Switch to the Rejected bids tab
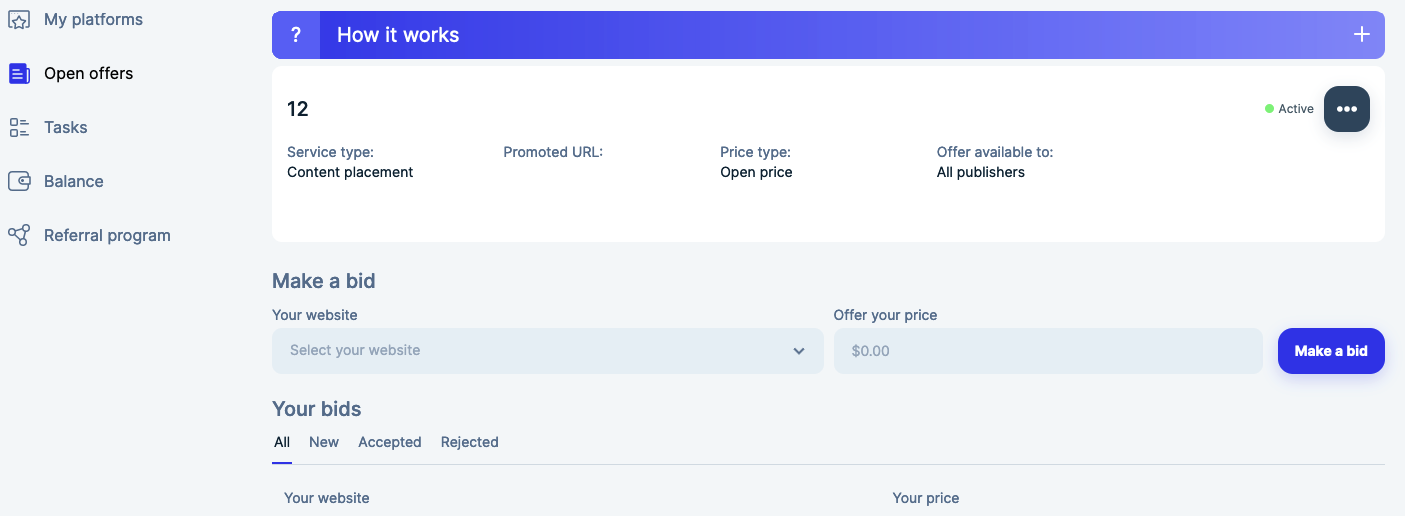 [470, 442]
